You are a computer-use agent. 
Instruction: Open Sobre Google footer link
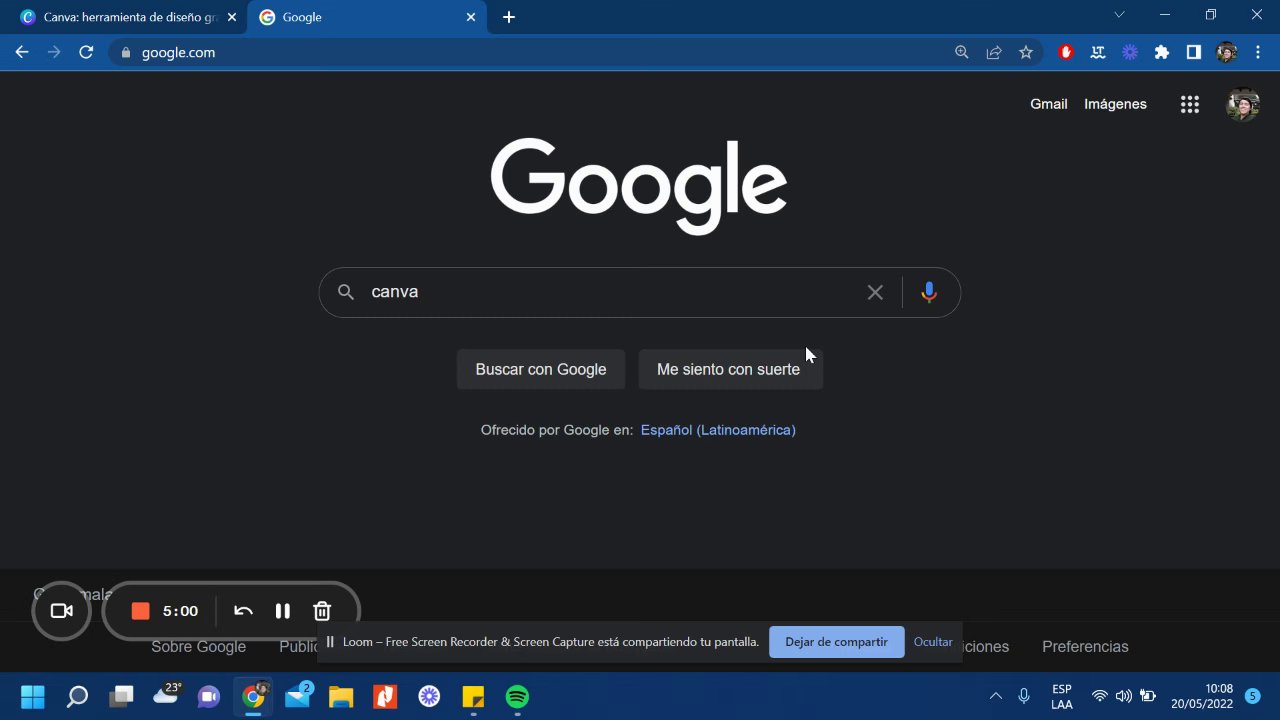coord(198,647)
